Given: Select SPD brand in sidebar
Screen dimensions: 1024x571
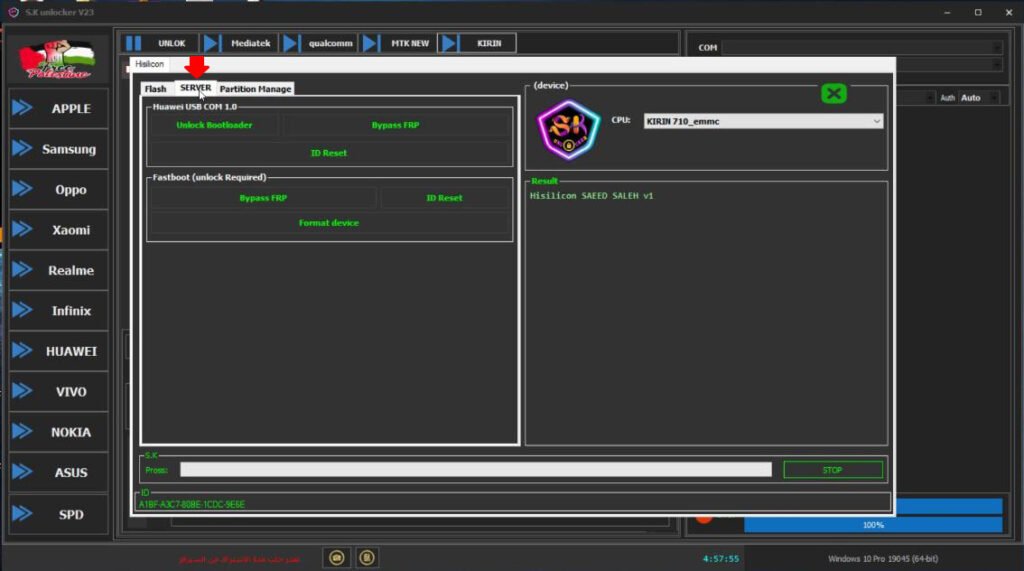Looking at the screenshot, I should click(x=59, y=515).
